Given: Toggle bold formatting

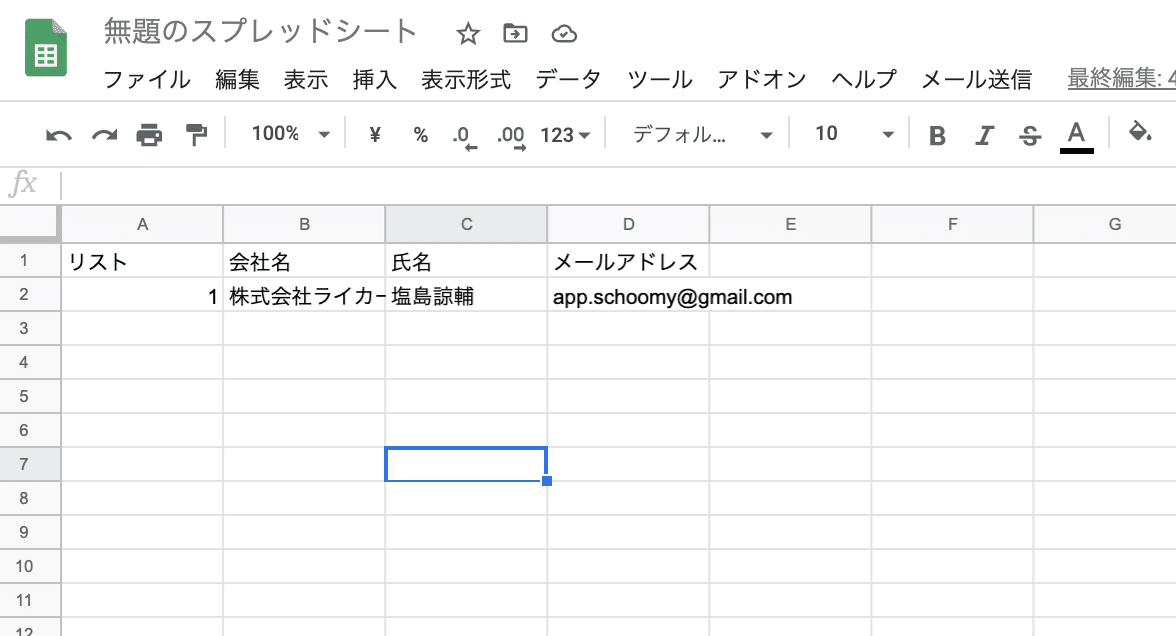Looking at the screenshot, I should click(x=936, y=133).
